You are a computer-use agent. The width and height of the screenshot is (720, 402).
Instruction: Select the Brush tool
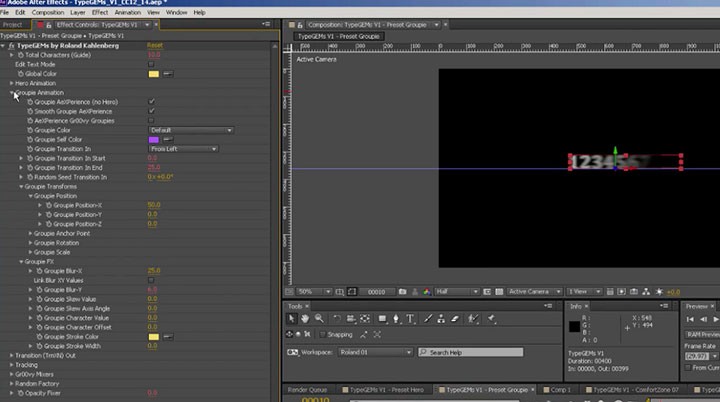point(428,318)
